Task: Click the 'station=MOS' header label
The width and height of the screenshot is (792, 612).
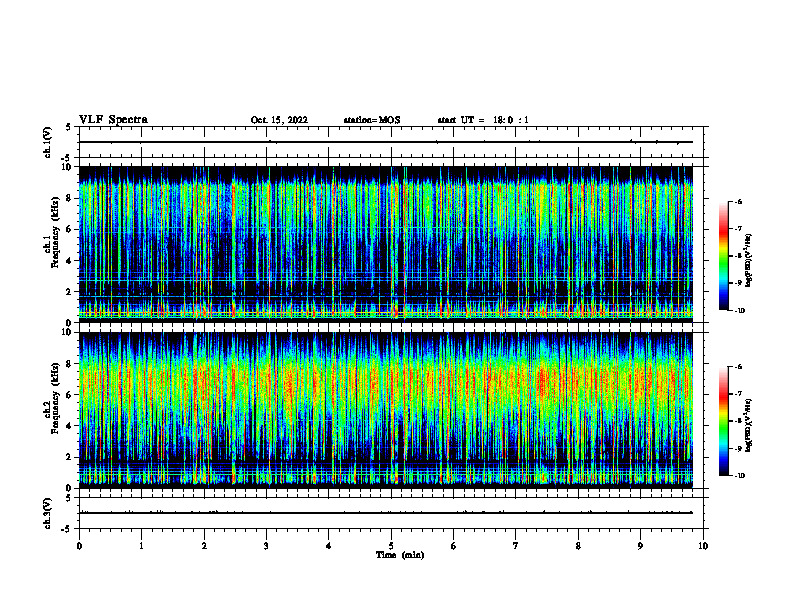Action: pyautogui.click(x=372, y=120)
